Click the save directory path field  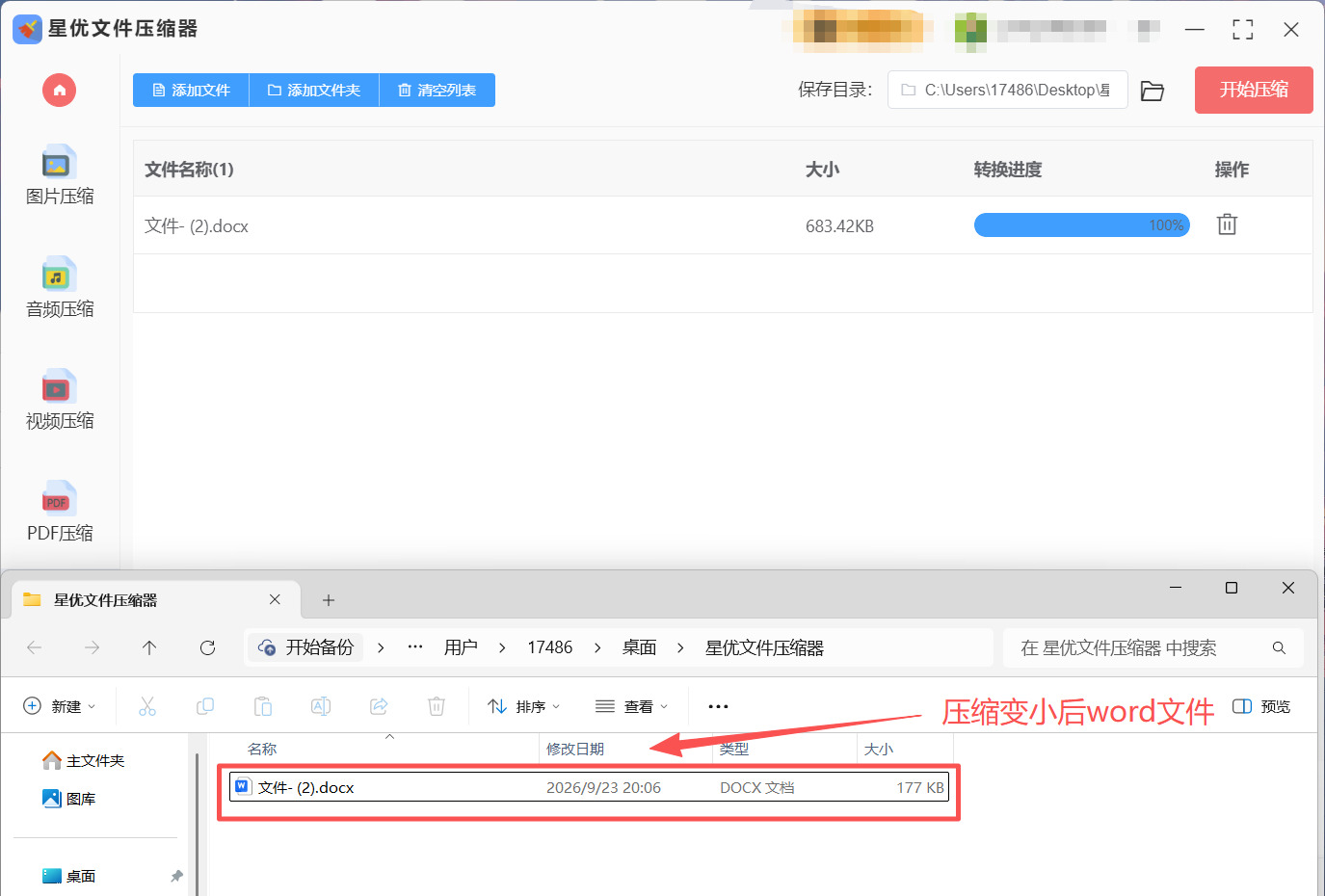pyautogui.click(x=1007, y=90)
